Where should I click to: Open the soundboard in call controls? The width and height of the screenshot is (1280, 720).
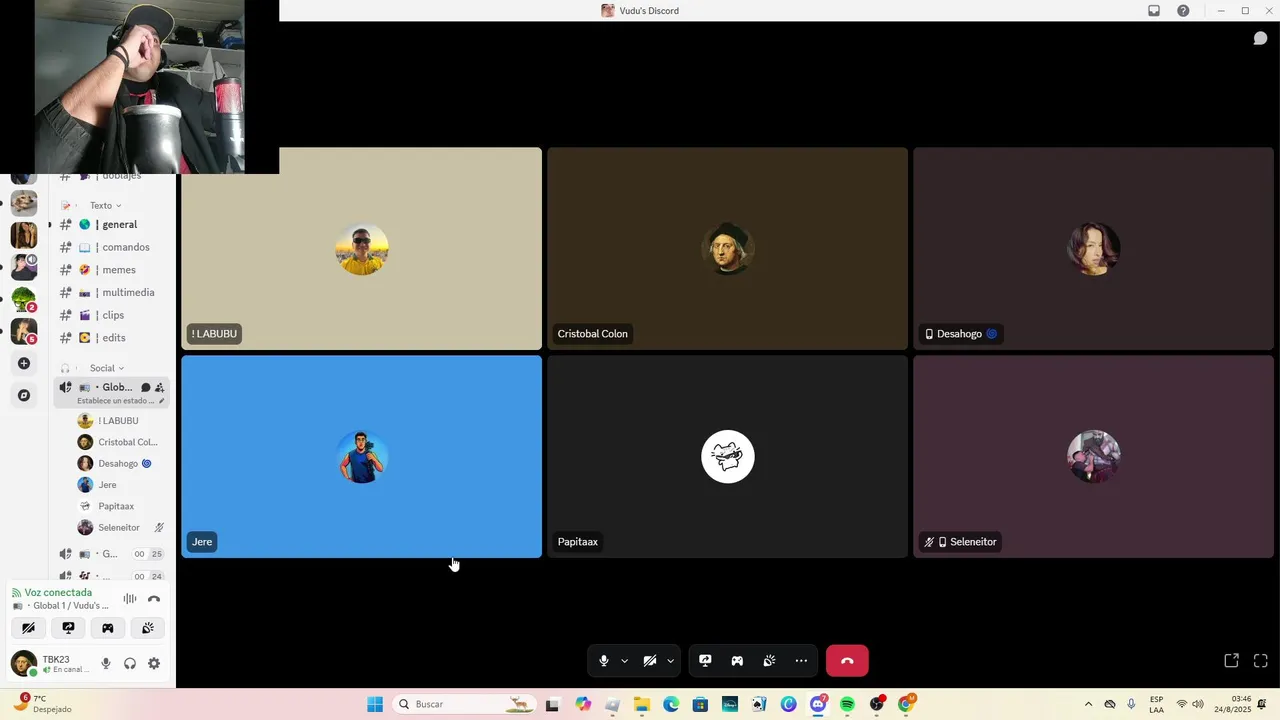click(769, 661)
